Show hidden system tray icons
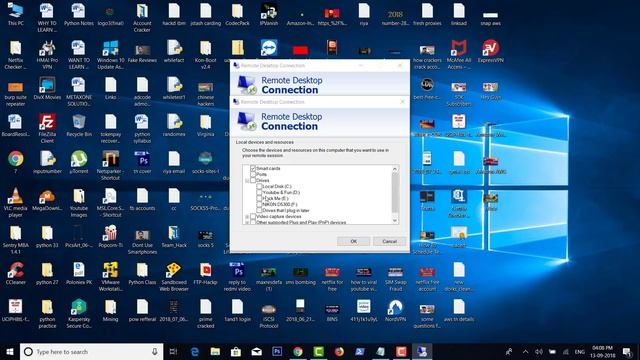This screenshot has height=360, width=640. [x=525, y=351]
